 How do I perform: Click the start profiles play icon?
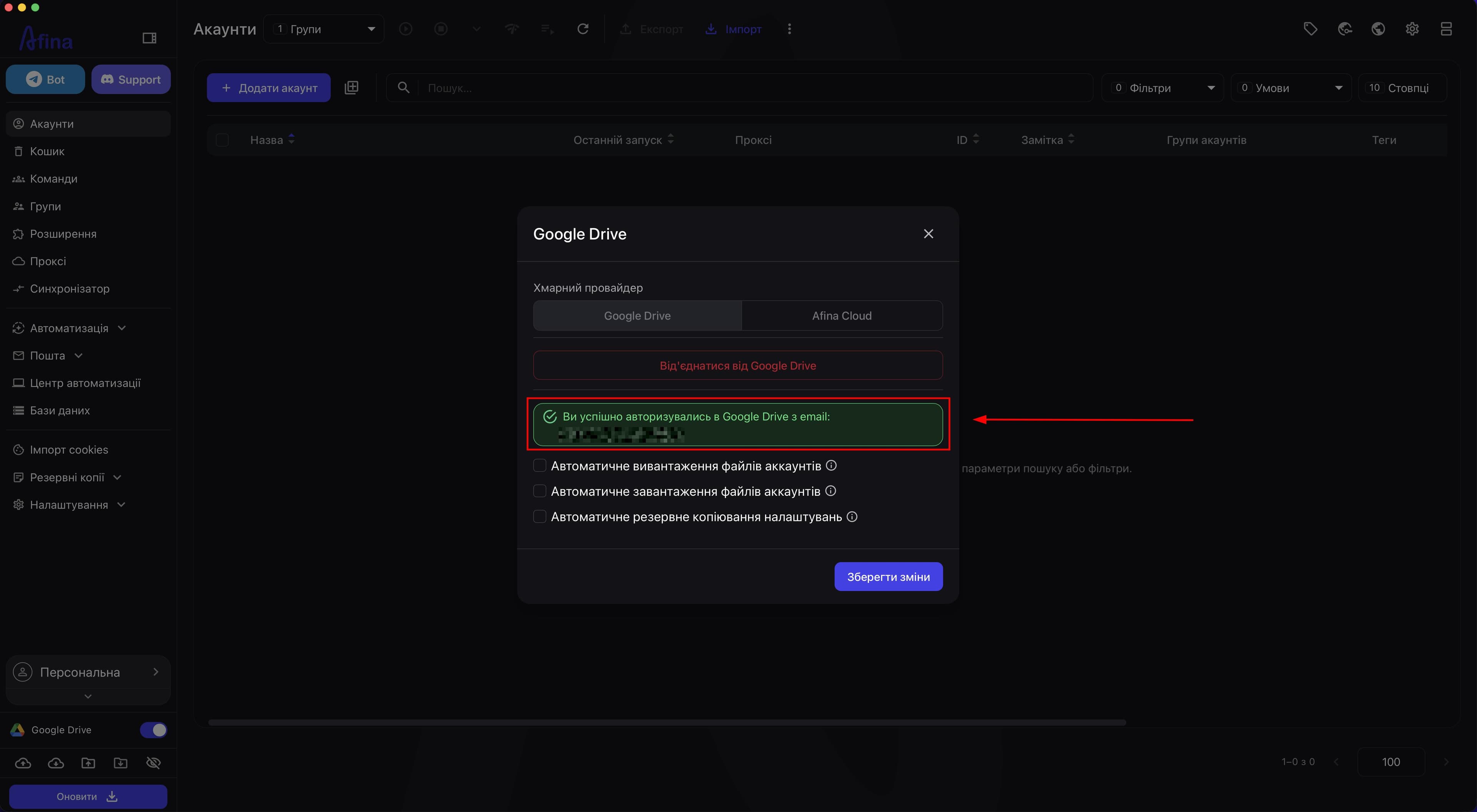tap(405, 29)
